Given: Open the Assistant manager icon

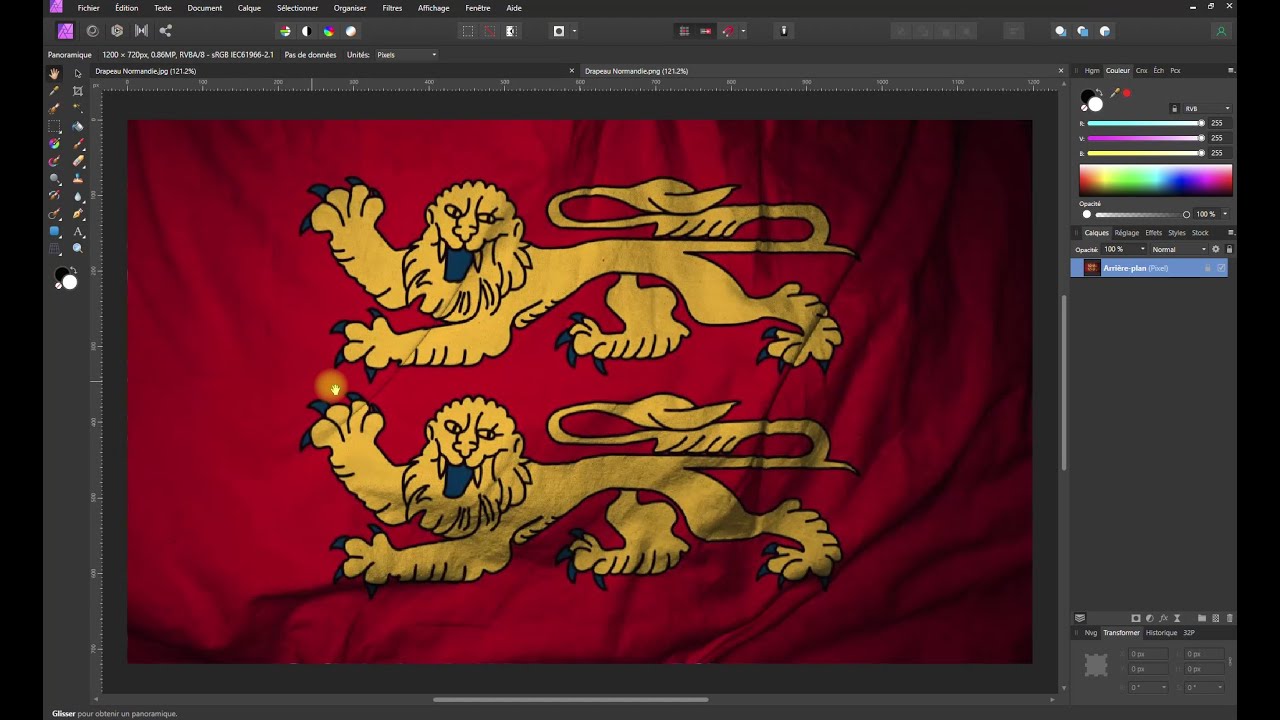Looking at the screenshot, I should (x=784, y=31).
